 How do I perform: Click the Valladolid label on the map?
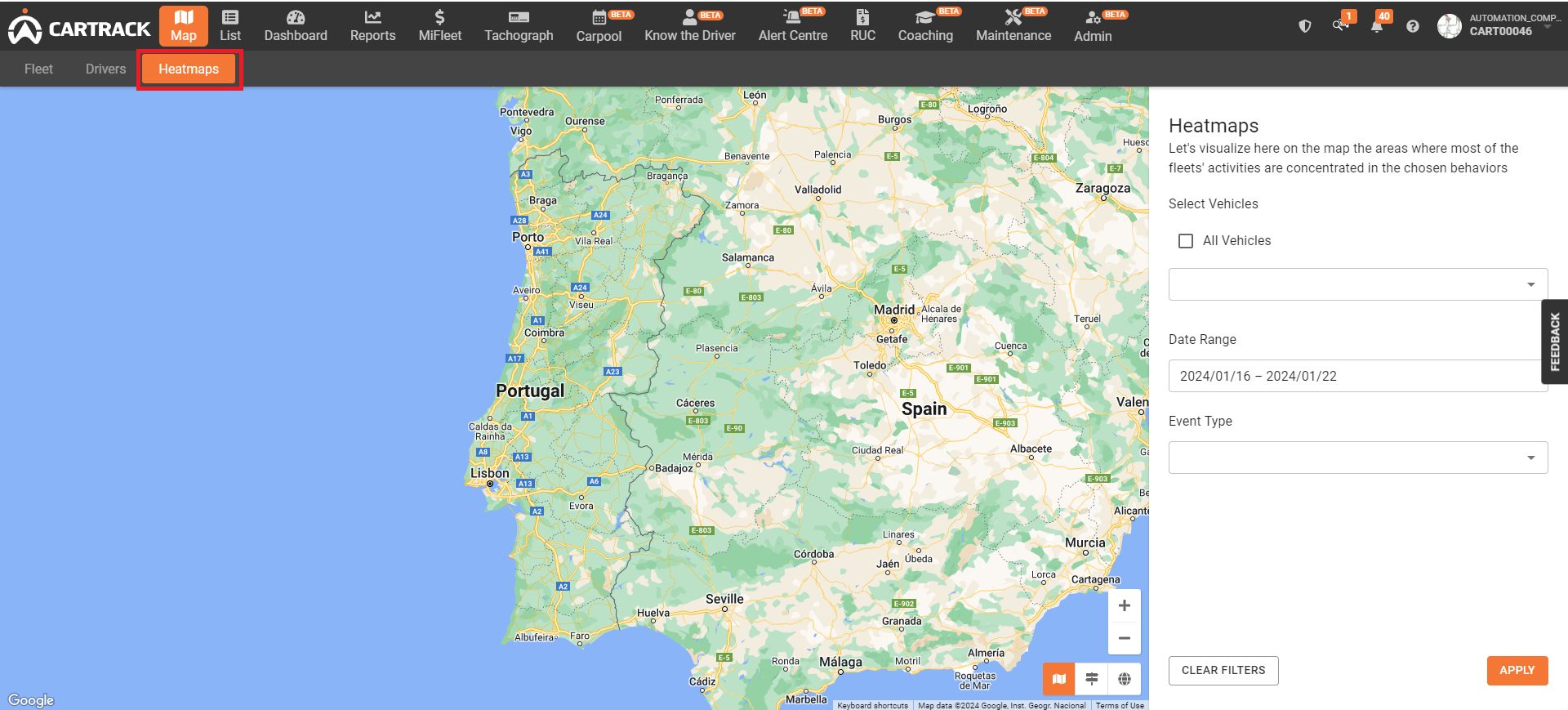817,190
